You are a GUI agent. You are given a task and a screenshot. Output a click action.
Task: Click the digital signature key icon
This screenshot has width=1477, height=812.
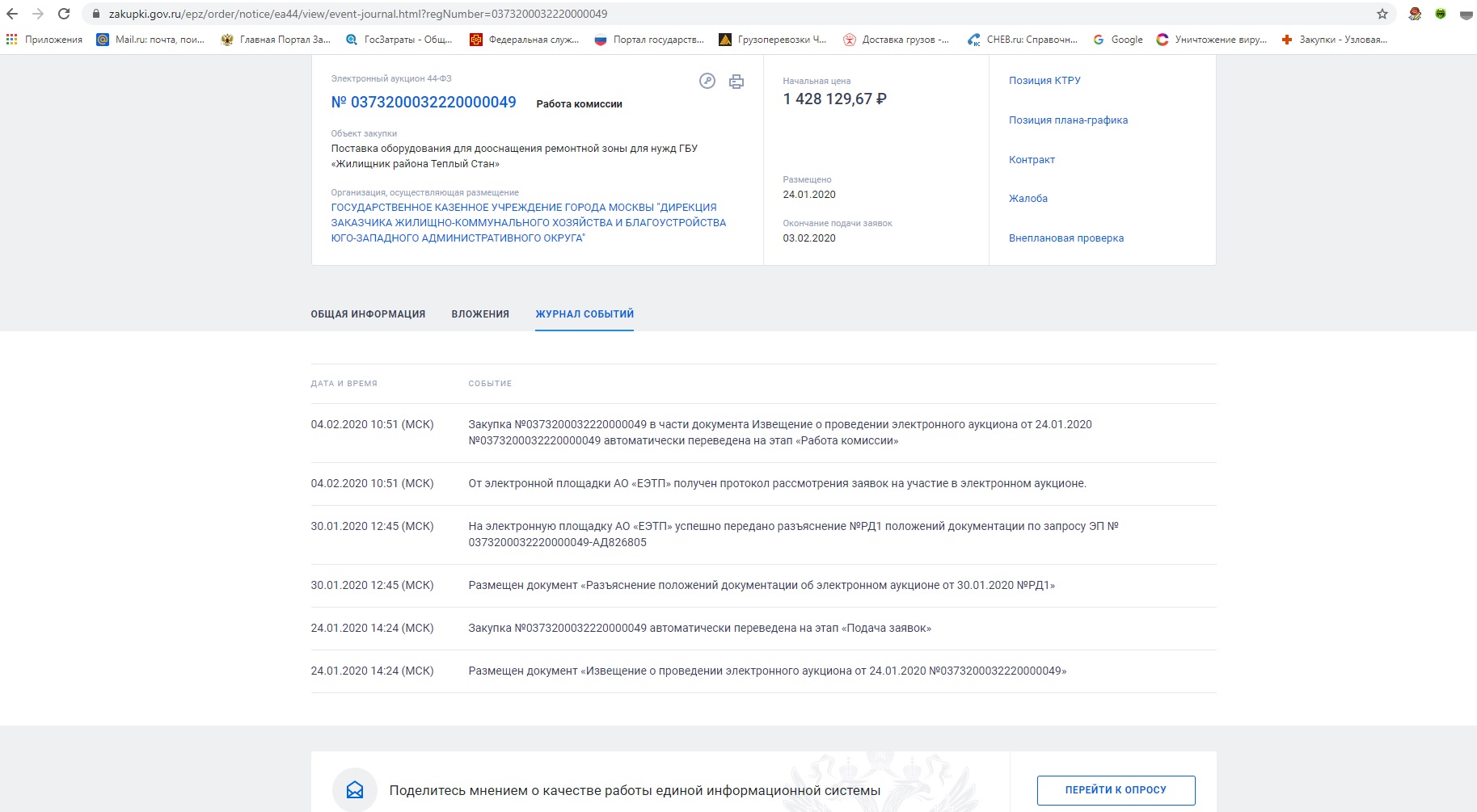click(707, 81)
